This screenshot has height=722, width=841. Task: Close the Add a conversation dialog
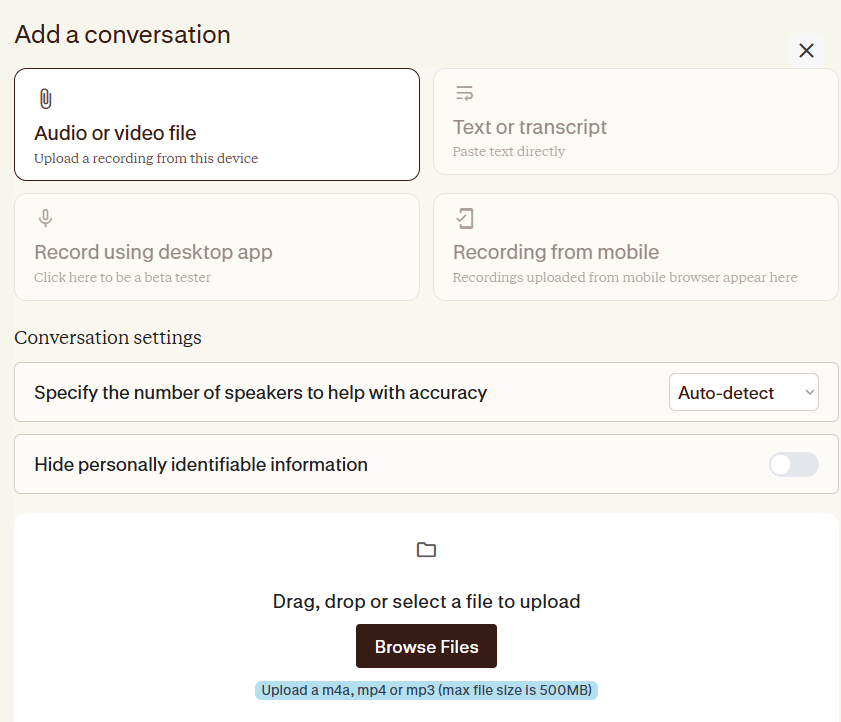tap(806, 50)
